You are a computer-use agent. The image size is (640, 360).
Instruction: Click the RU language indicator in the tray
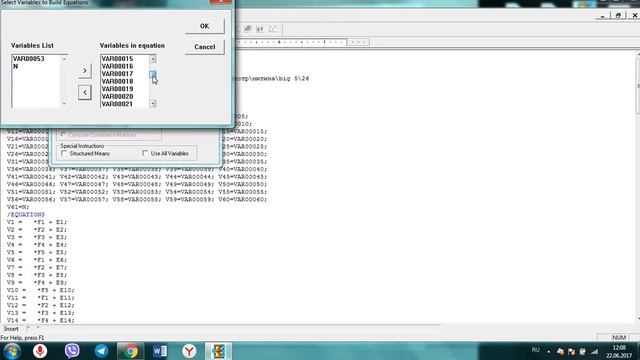coord(536,350)
